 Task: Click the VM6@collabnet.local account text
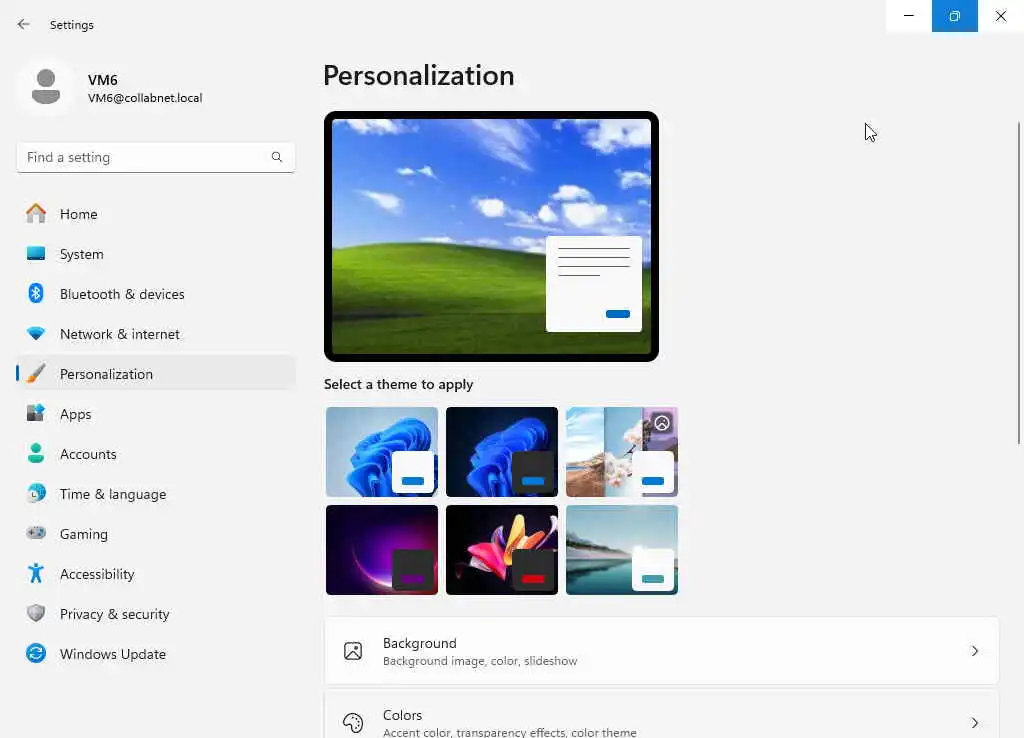click(x=145, y=98)
